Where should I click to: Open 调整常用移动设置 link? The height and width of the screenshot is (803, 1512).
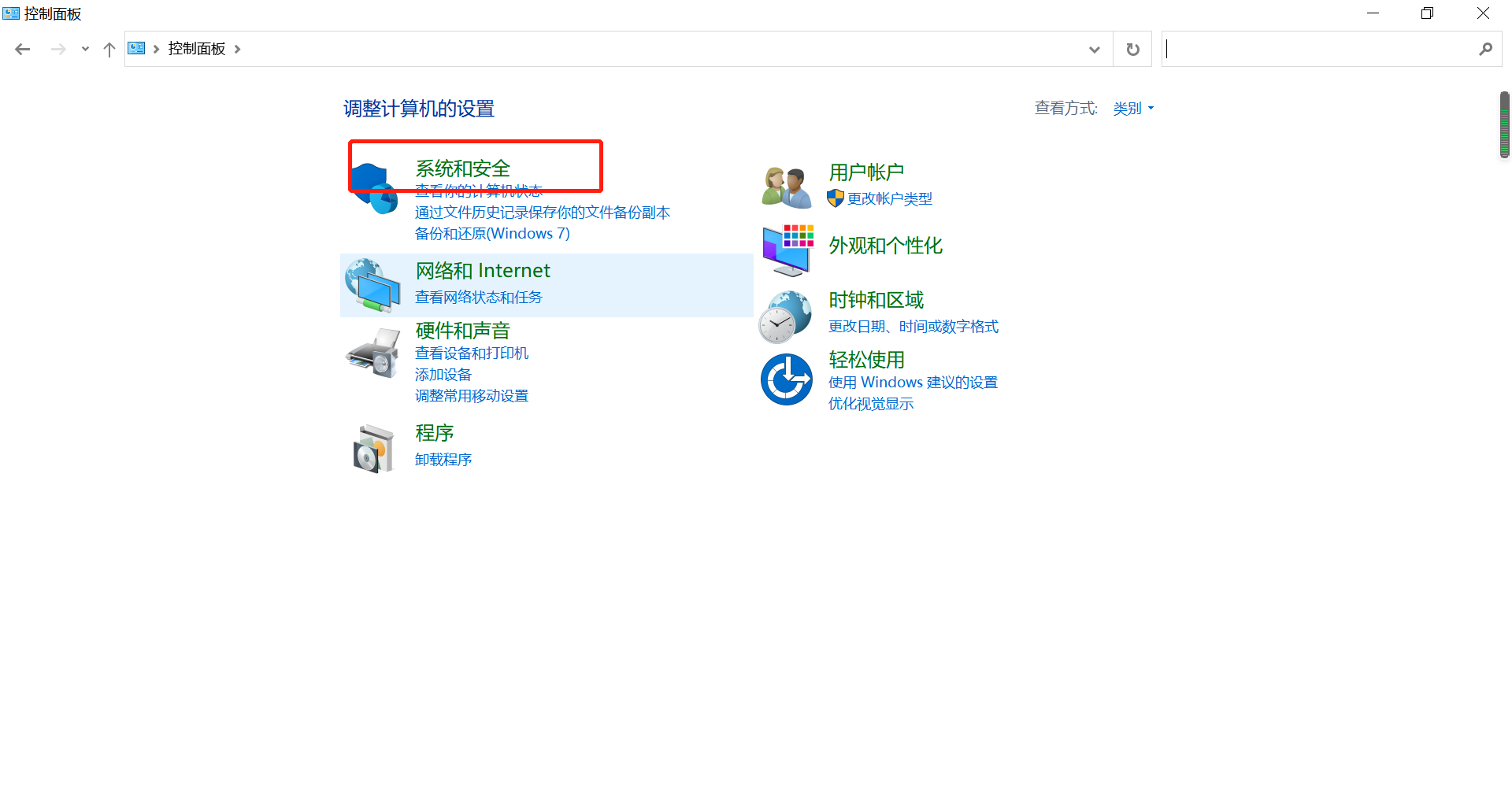[472, 396]
